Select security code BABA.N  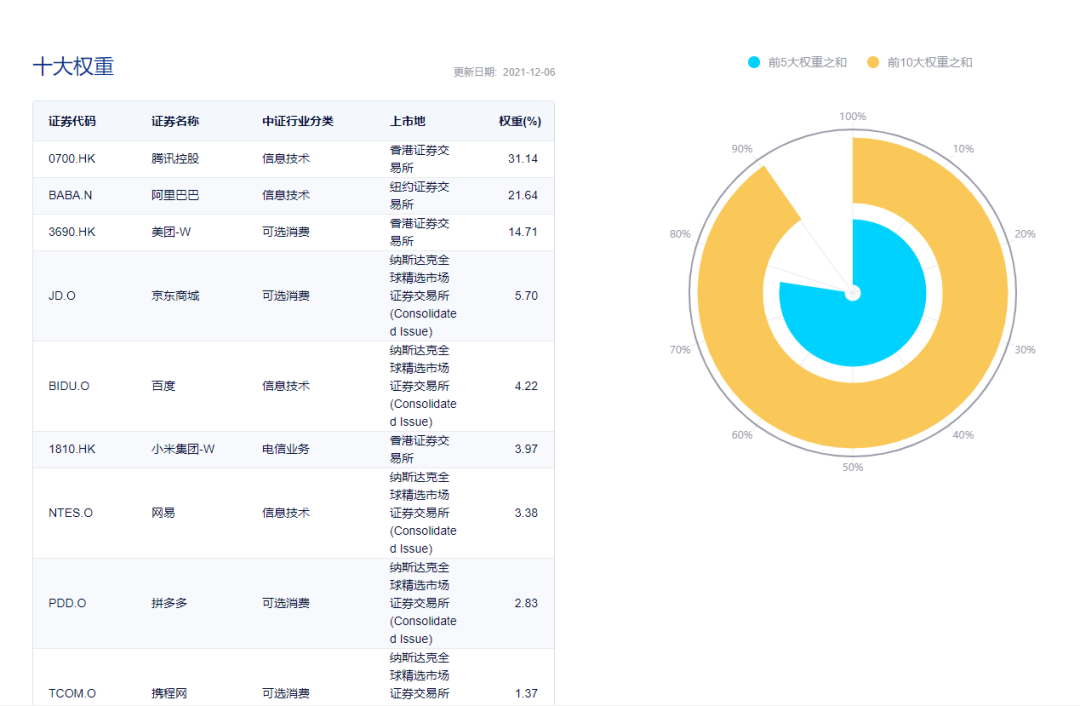(70, 196)
